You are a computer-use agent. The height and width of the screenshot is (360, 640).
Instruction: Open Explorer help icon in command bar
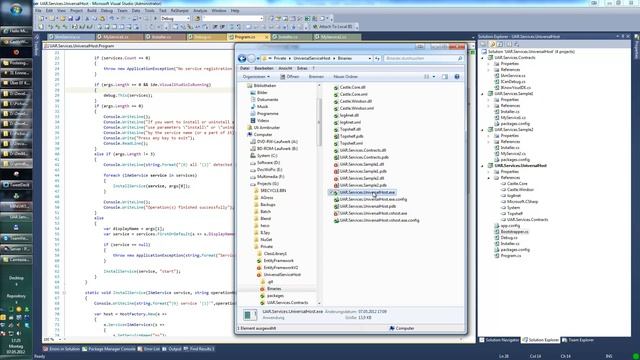457,77
